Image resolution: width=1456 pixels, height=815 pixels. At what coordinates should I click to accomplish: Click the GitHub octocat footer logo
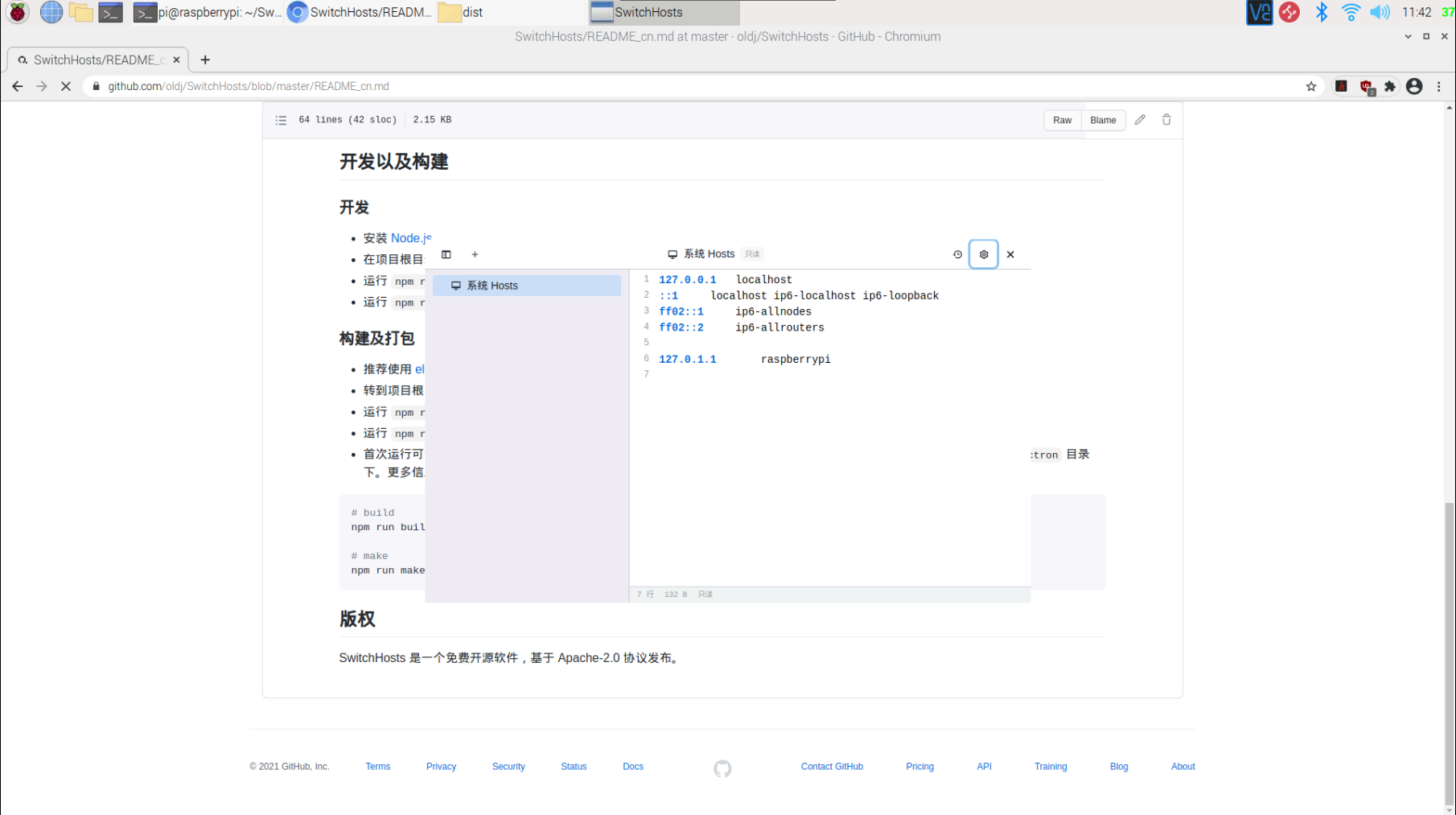[722, 768]
